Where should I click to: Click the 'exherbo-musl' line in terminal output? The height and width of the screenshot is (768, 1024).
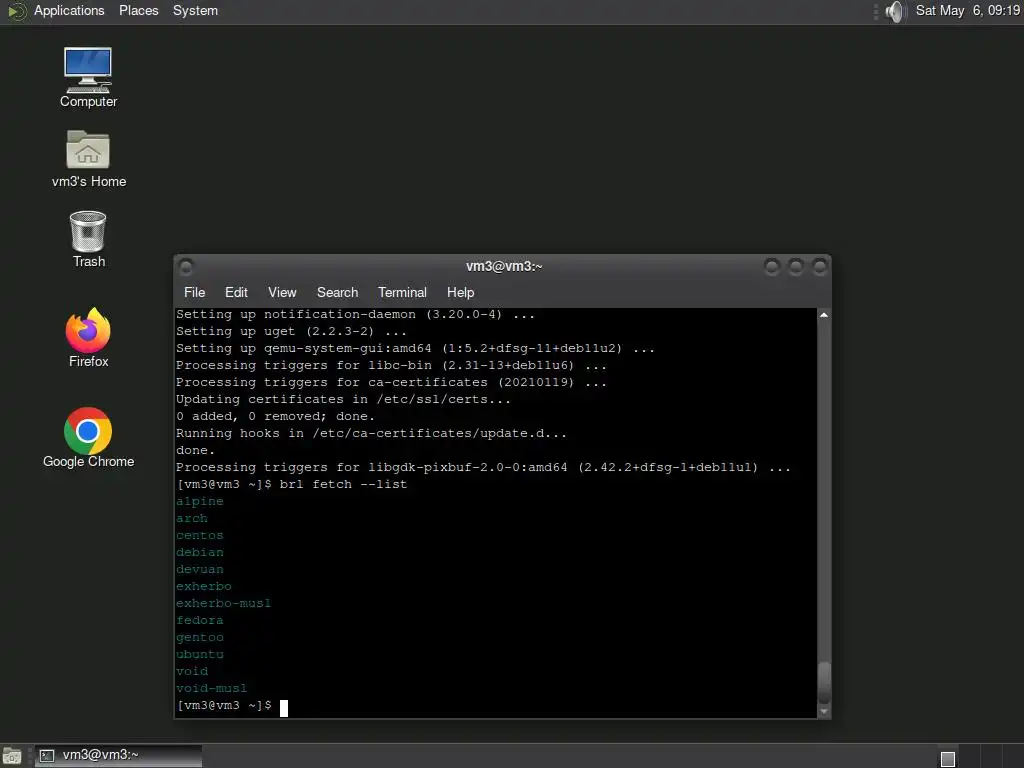[223, 603]
